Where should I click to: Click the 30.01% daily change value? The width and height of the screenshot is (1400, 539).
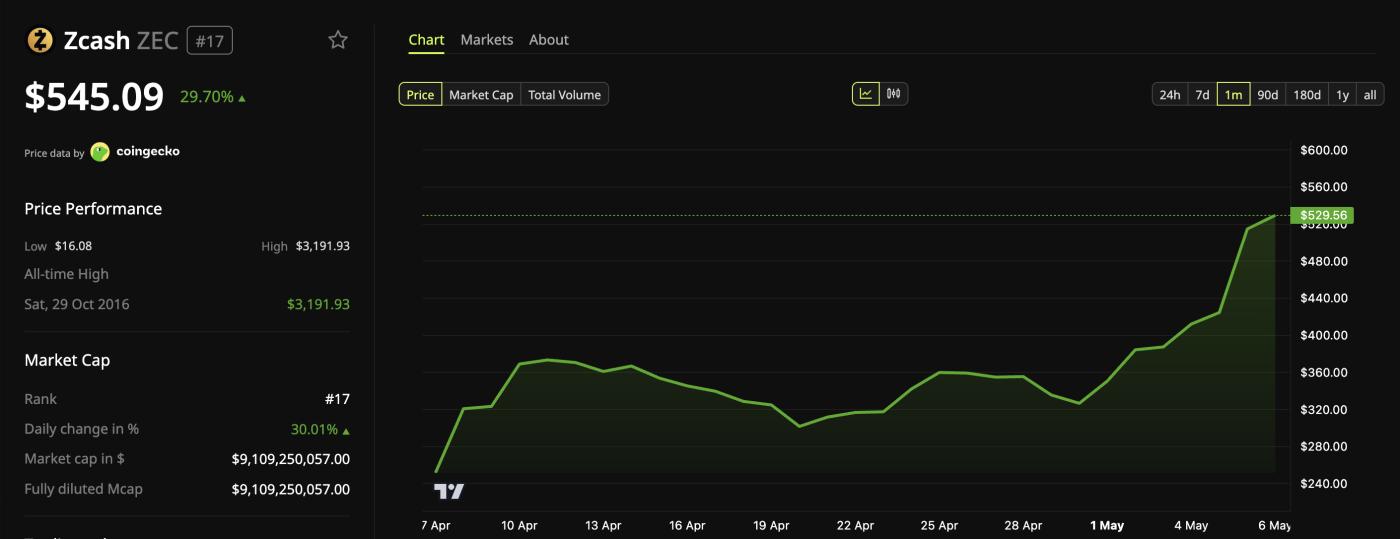point(320,429)
